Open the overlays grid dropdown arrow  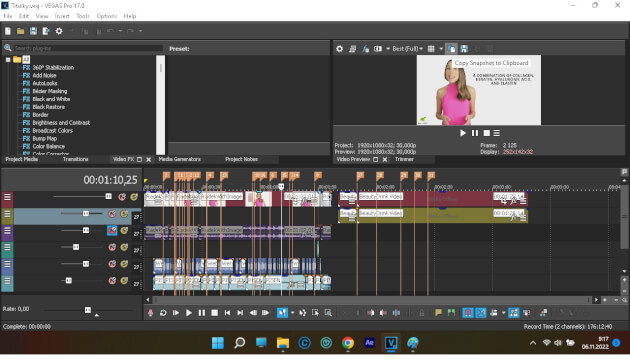(x=441, y=49)
